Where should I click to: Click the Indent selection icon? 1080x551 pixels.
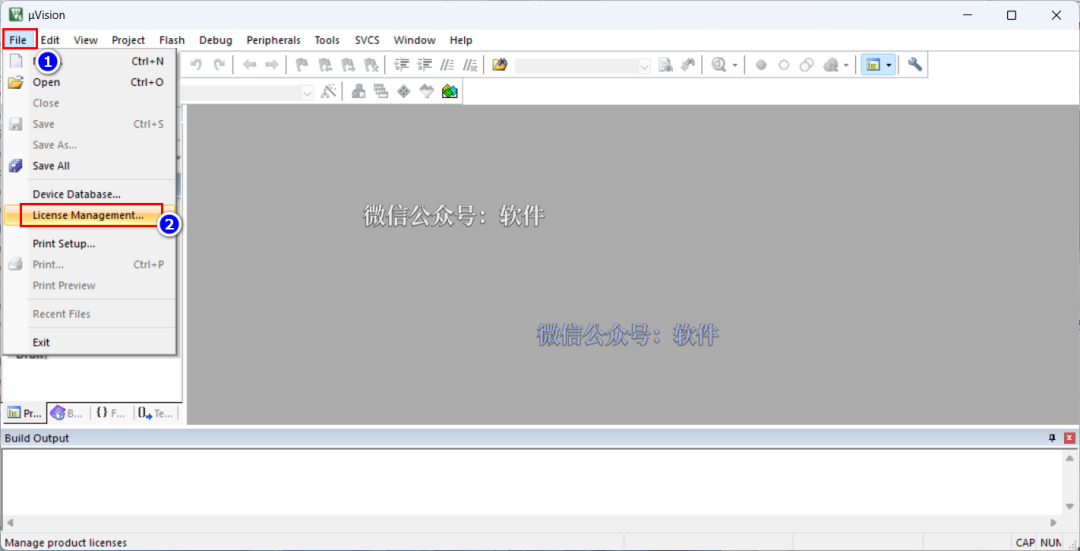pos(402,65)
